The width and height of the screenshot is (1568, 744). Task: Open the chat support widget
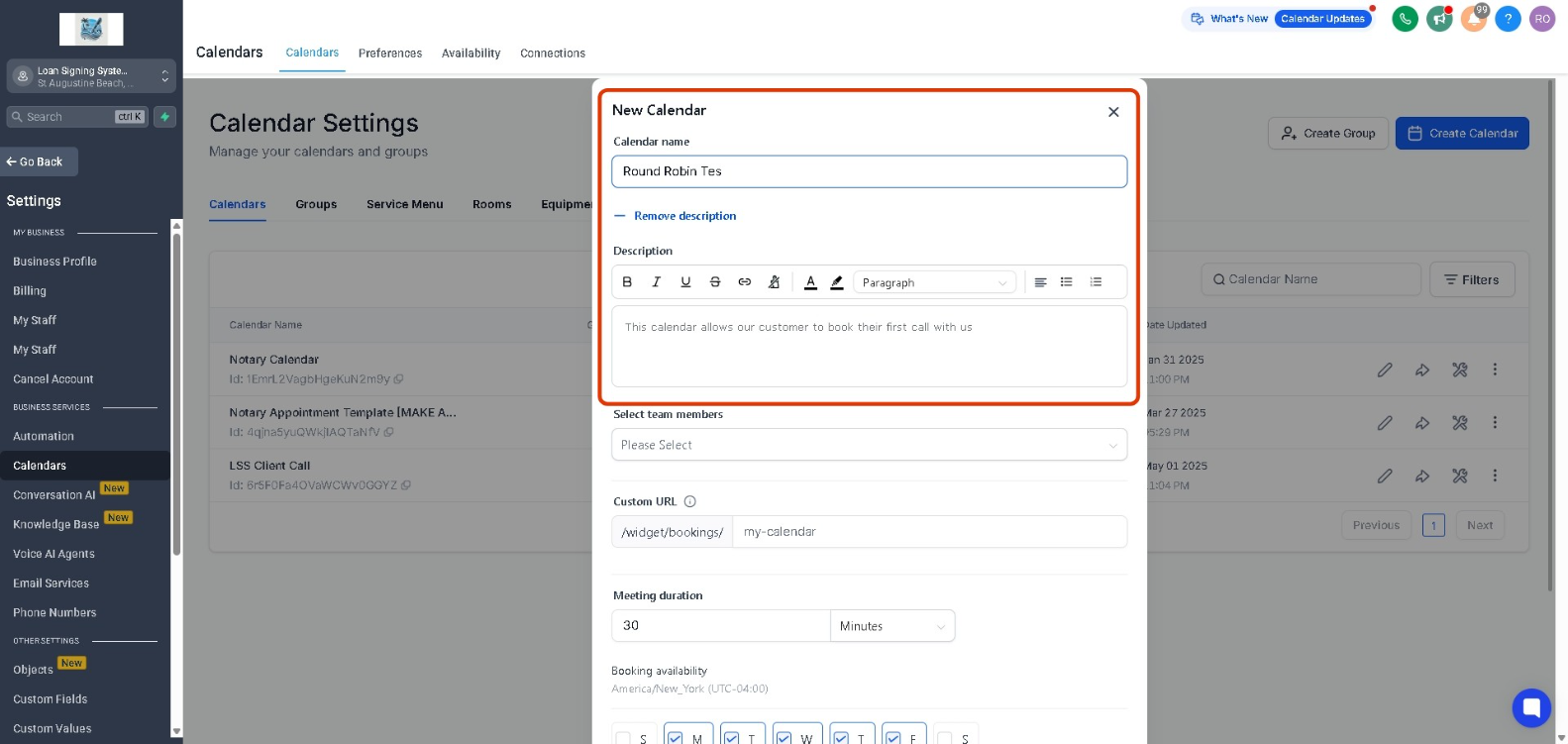coord(1531,707)
